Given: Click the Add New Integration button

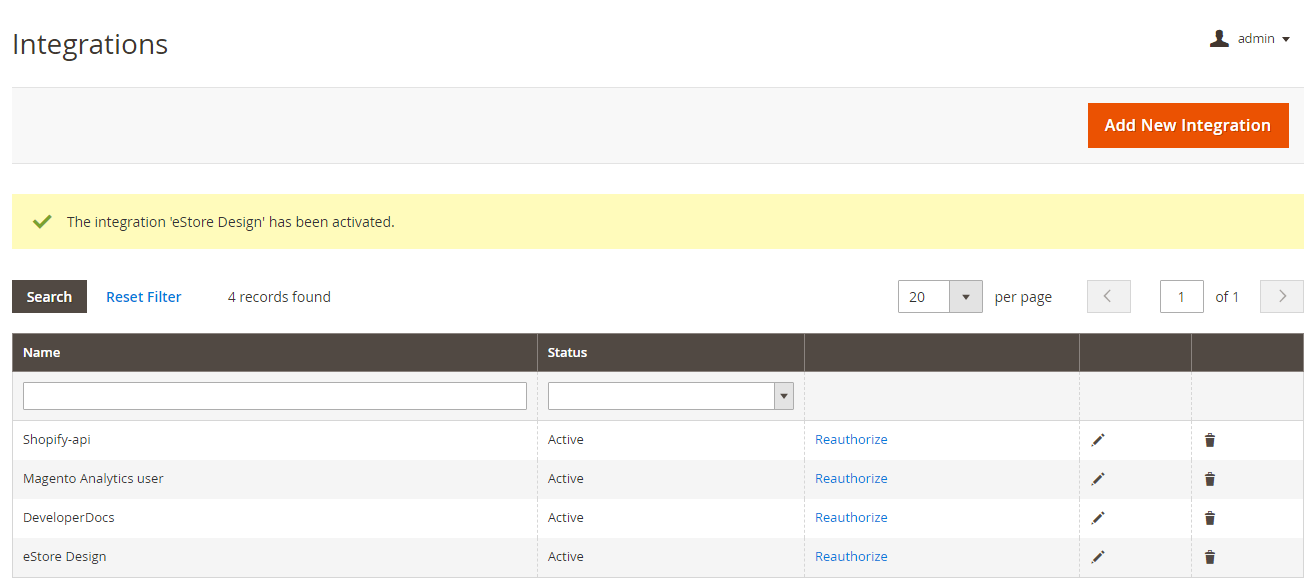Looking at the screenshot, I should [x=1188, y=125].
